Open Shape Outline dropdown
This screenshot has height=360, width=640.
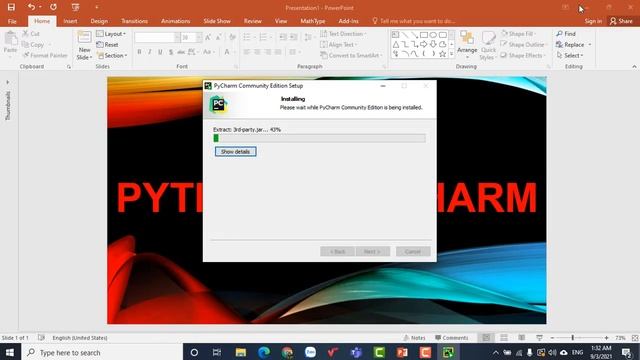[x=523, y=44]
